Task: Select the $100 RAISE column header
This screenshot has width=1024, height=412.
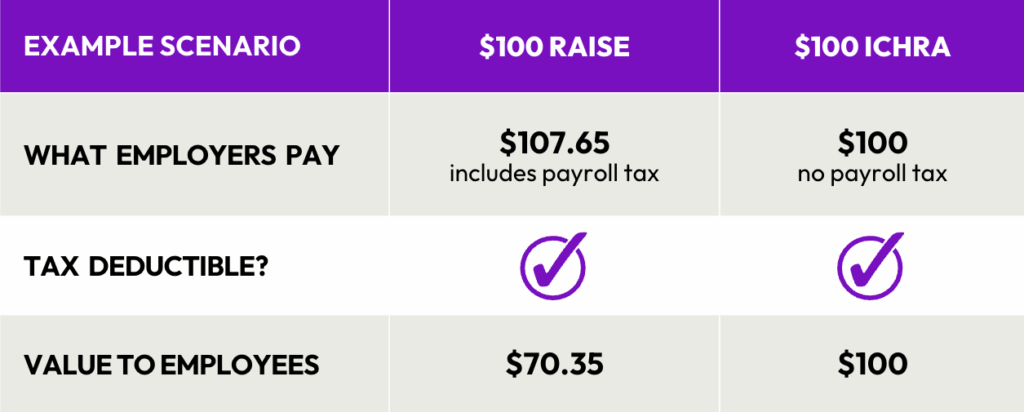Action: coord(554,46)
